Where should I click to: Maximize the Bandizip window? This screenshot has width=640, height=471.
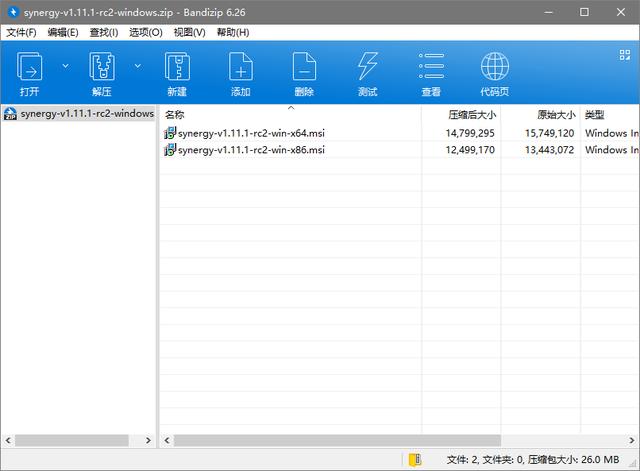(x=584, y=12)
